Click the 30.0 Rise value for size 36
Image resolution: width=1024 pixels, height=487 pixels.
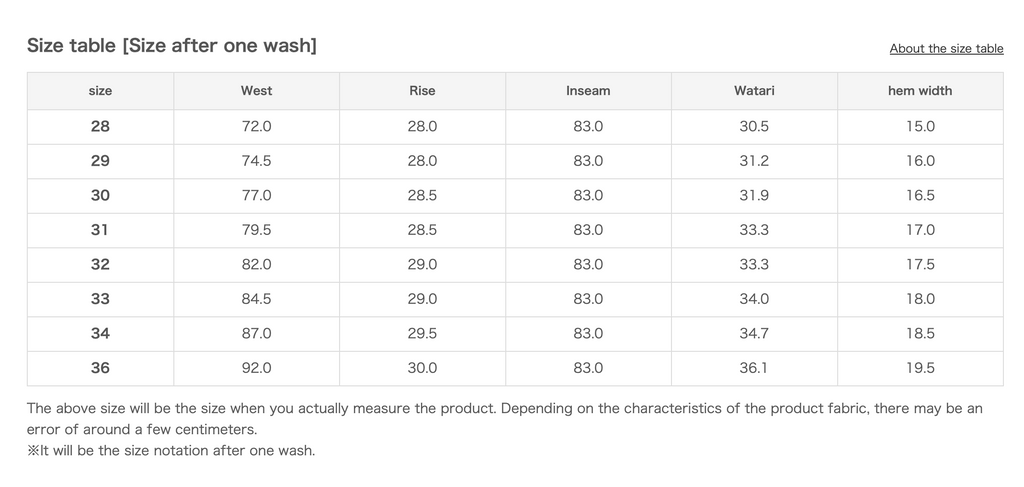click(422, 368)
